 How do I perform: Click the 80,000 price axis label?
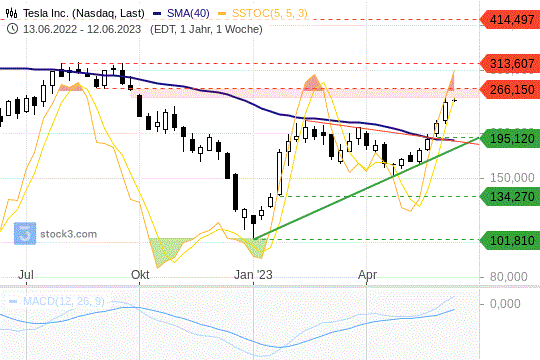point(508,277)
